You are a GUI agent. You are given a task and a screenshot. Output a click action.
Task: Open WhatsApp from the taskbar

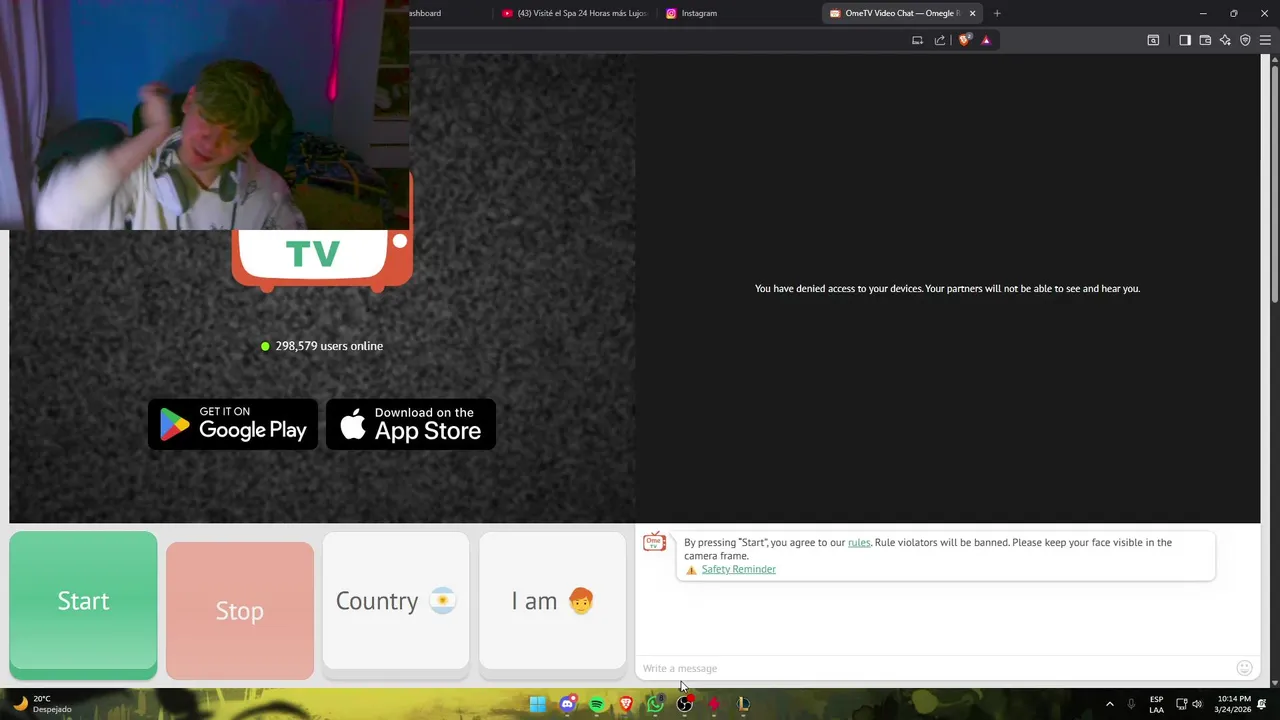[x=655, y=704]
